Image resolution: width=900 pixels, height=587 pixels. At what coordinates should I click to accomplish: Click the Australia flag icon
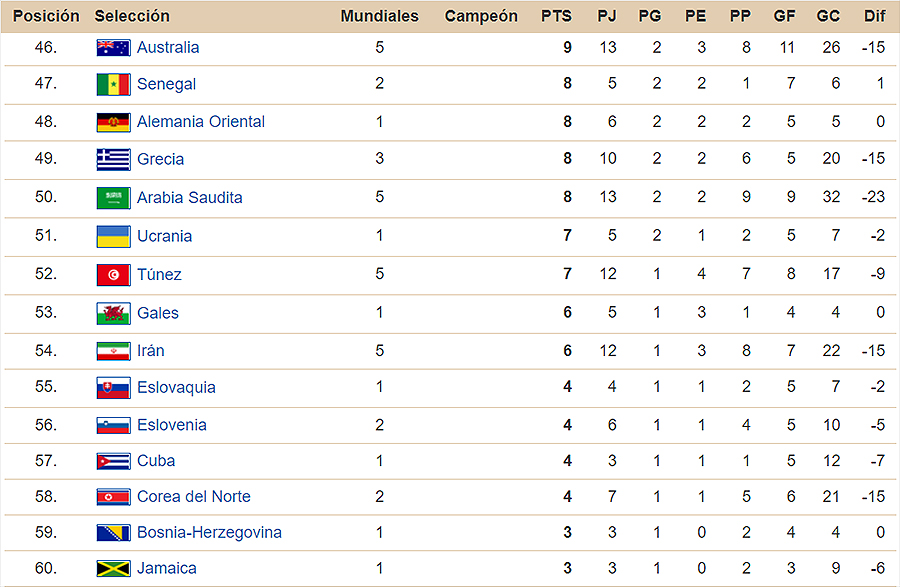point(113,48)
